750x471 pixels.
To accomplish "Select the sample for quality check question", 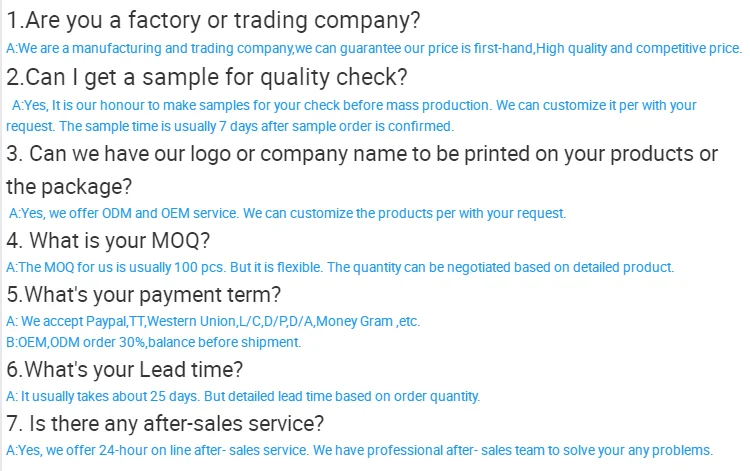I will pos(207,77).
